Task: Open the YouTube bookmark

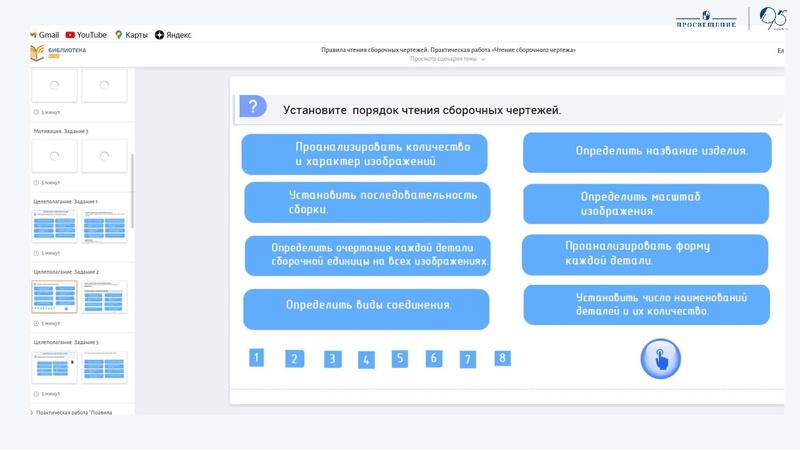Action: click(x=86, y=35)
